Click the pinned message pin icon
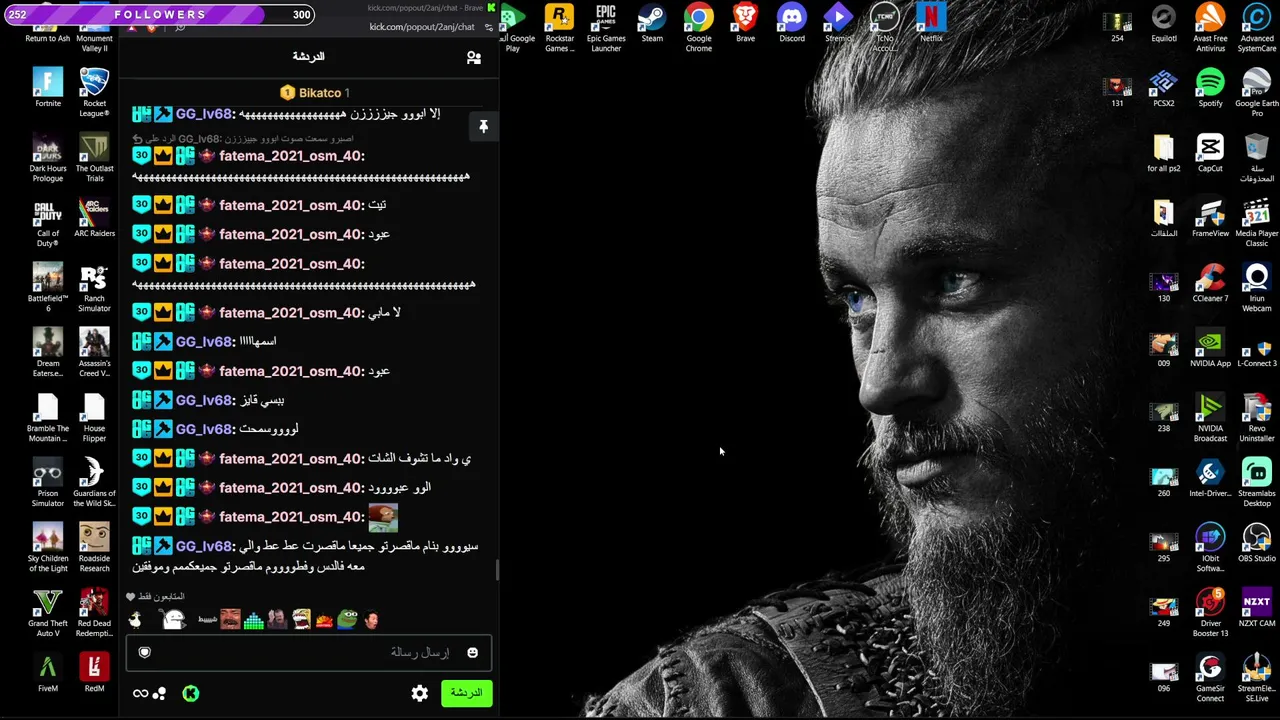The image size is (1280, 720). click(x=483, y=127)
